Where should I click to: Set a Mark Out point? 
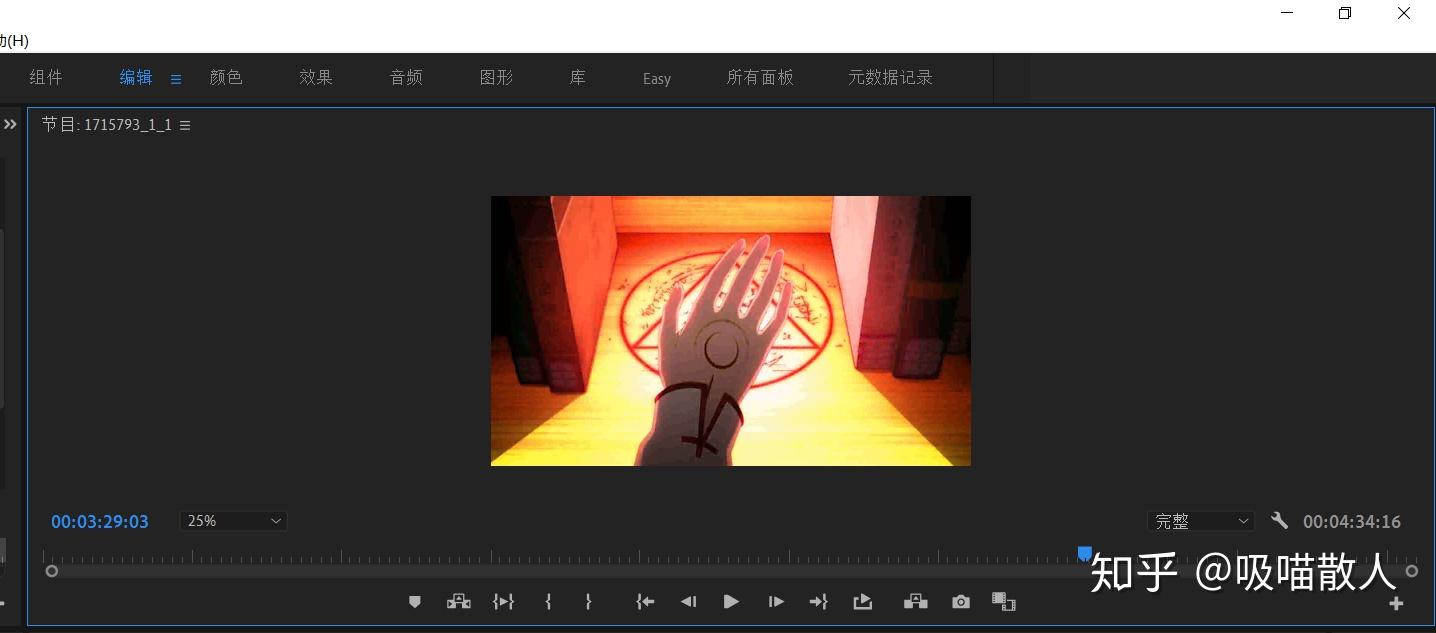click(588, 601)
